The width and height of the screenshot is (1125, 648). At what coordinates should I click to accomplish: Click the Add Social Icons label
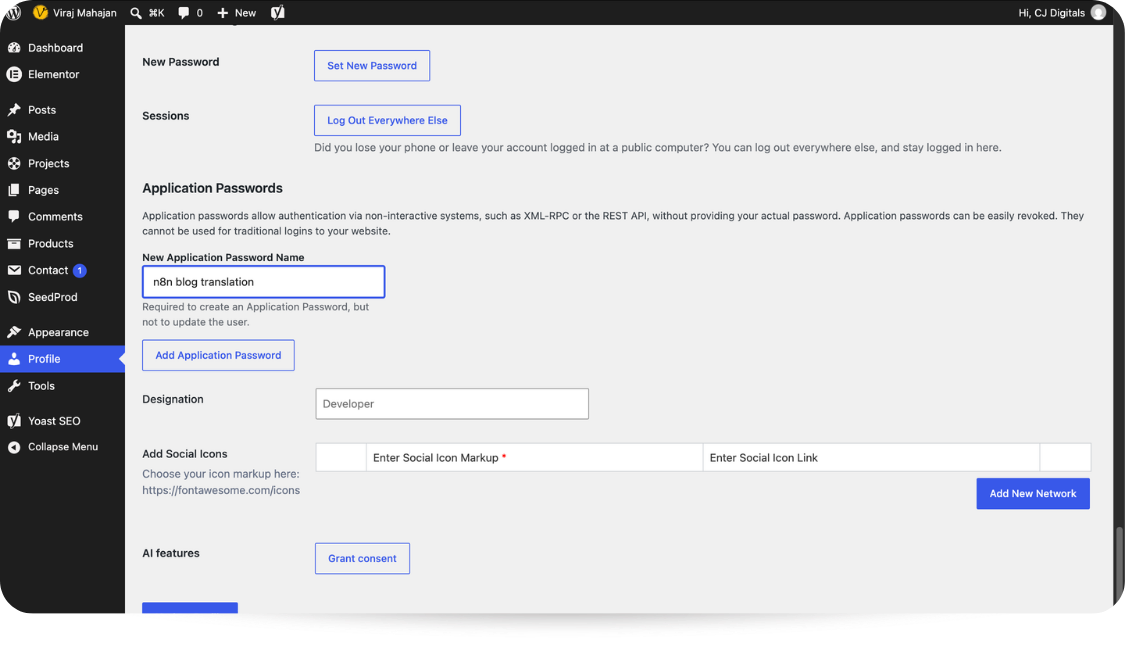tap(184, 454)
